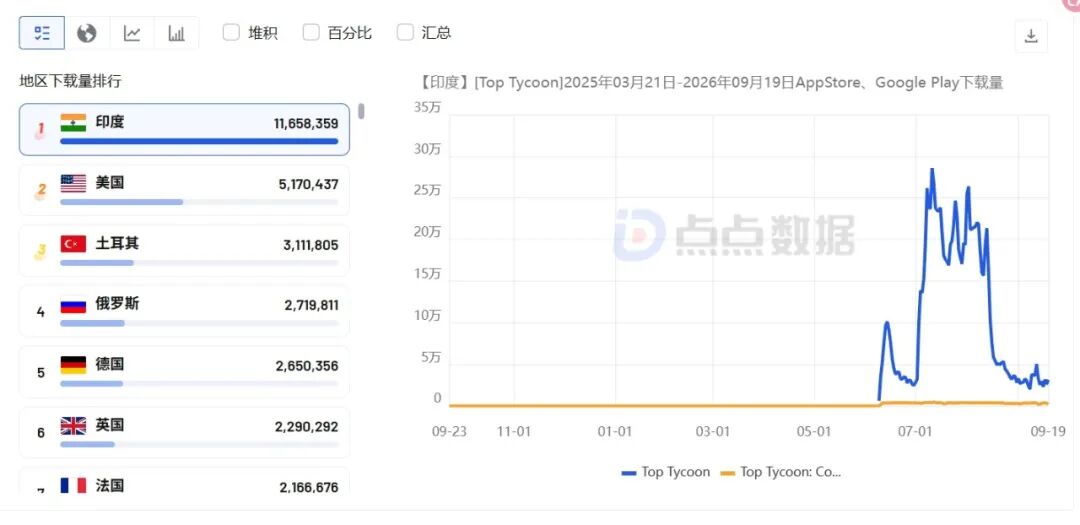Click the United Kingdom flag icon

(x=73, y=426)
